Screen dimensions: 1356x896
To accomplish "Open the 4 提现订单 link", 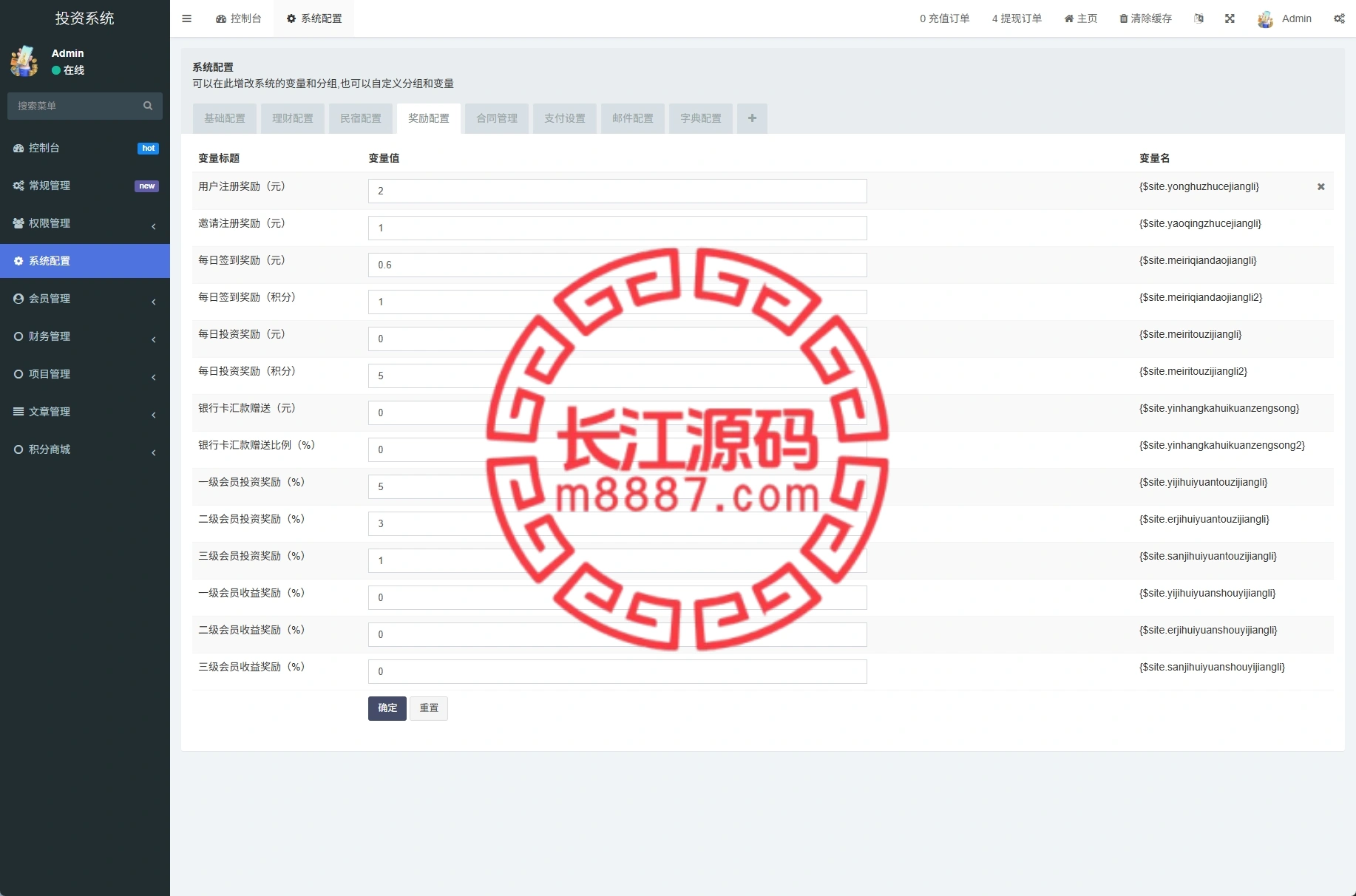I will pyautogui.click(x=1017, y=18).
